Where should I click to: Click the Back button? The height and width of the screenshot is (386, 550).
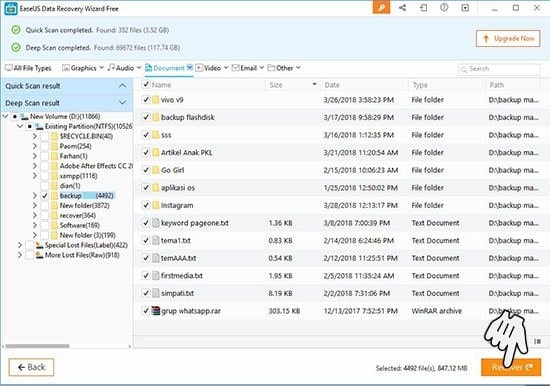click(x=31, y=367)
